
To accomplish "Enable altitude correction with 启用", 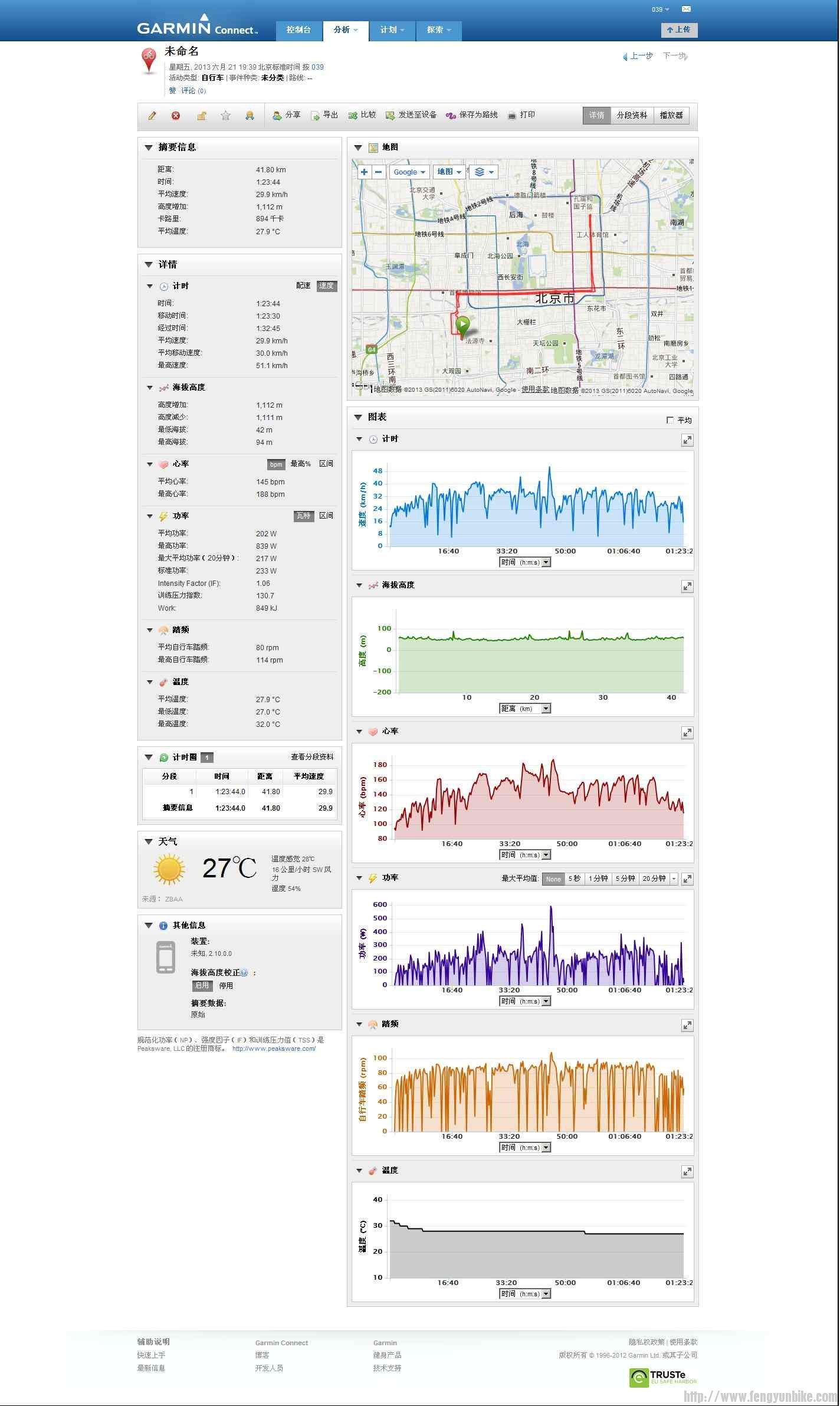I will (x=202, y=985).
